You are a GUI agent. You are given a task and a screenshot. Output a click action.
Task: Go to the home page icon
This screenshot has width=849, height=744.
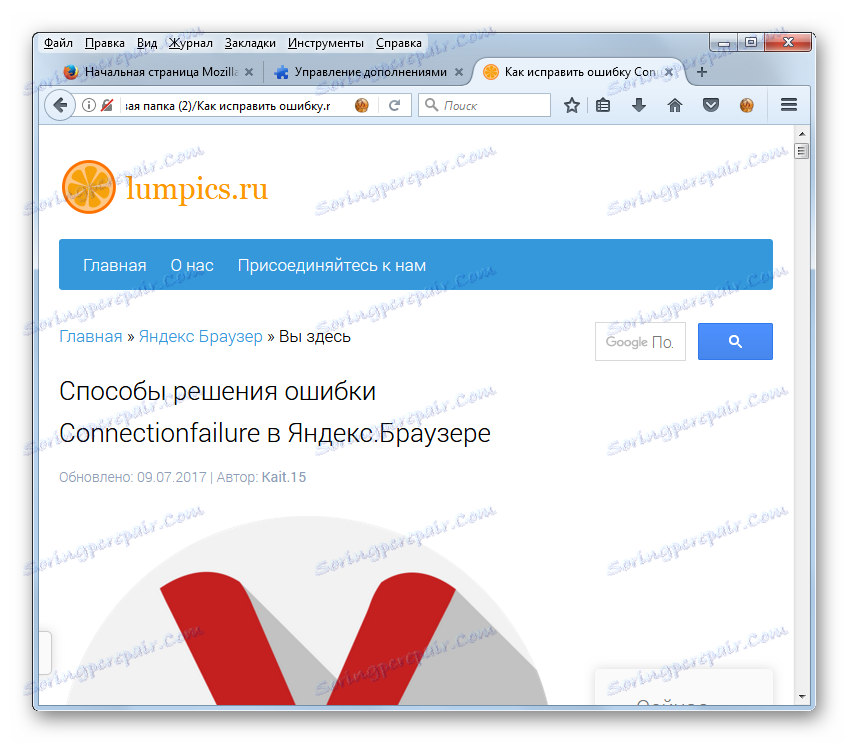[675, 105]
